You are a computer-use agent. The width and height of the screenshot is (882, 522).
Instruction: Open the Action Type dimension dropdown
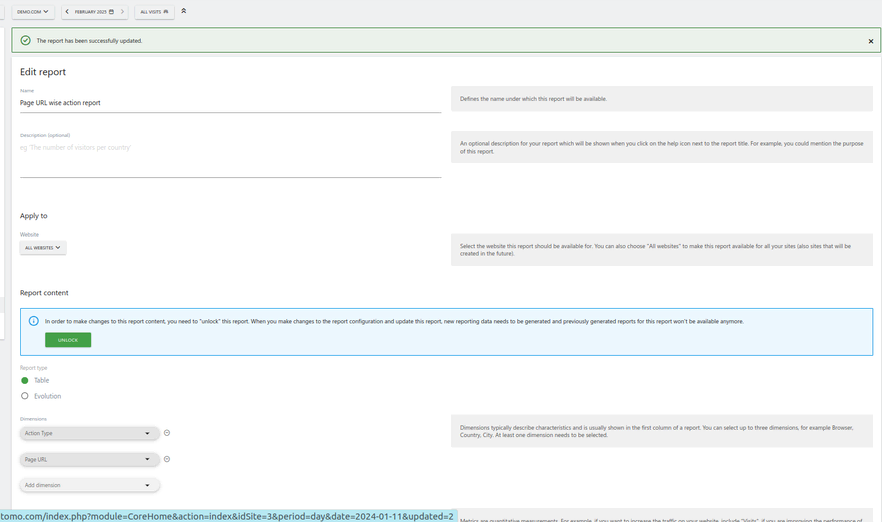coord(89,433)
